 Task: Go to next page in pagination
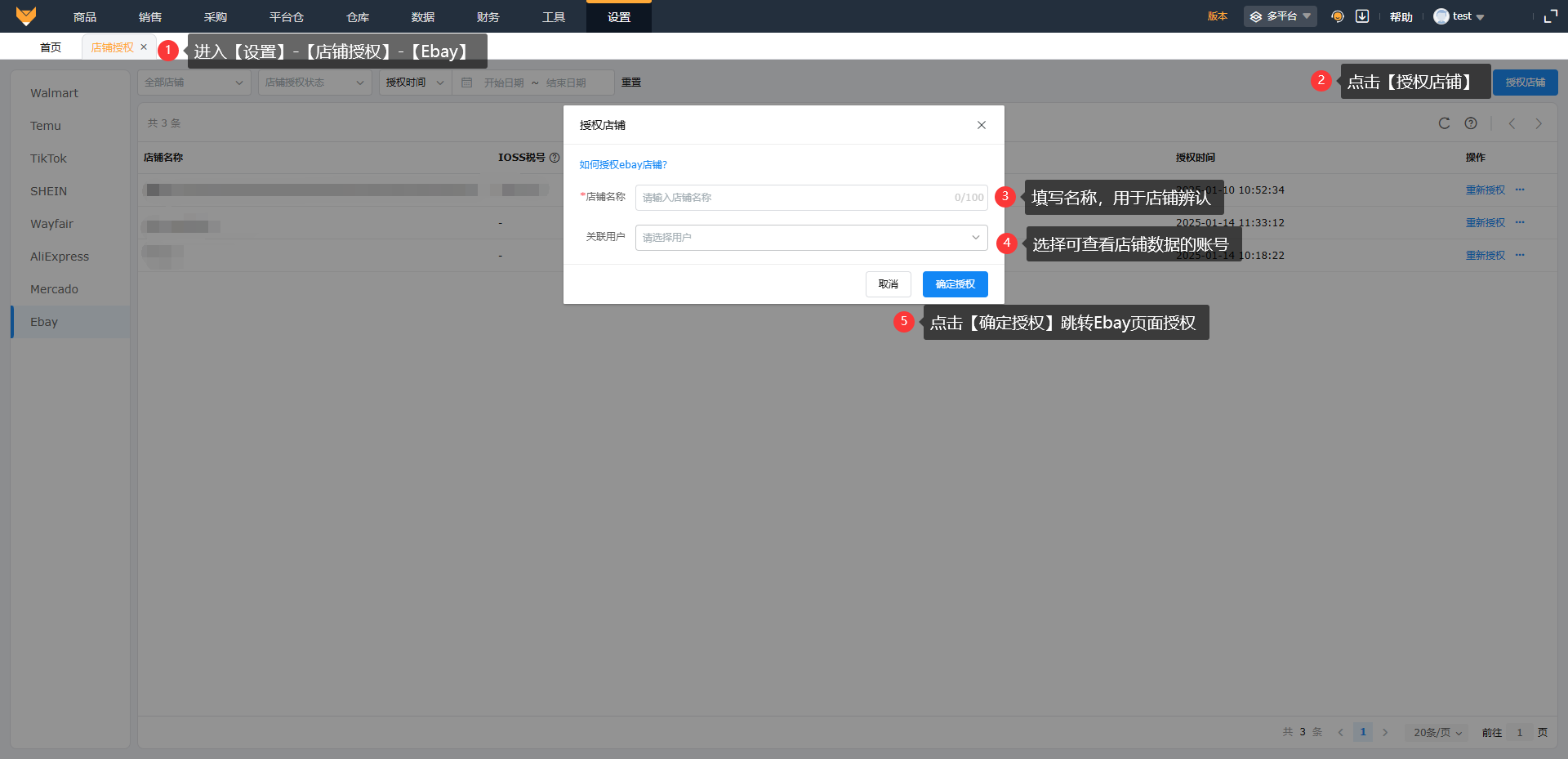[x=1385, y=732]
